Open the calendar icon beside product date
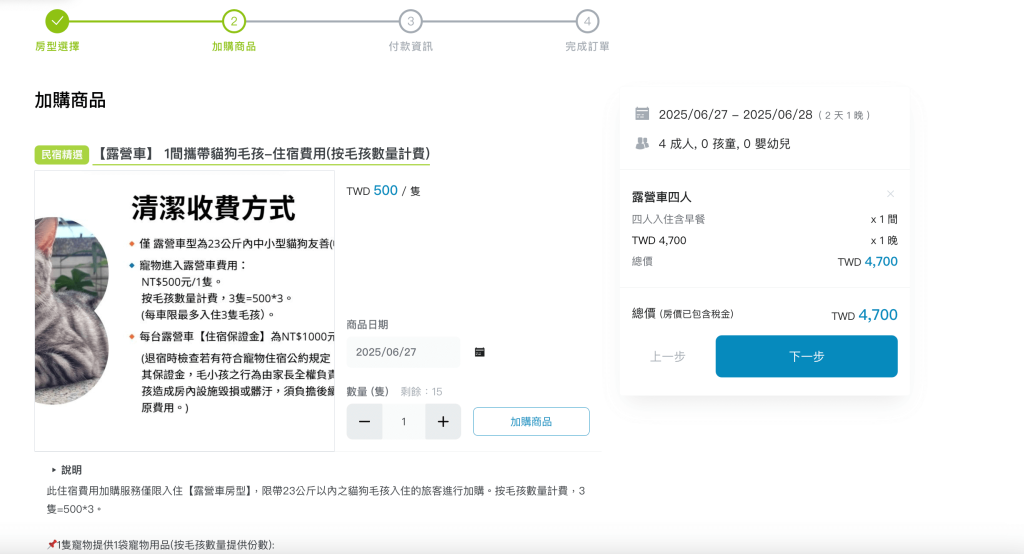 pos(479,352)
